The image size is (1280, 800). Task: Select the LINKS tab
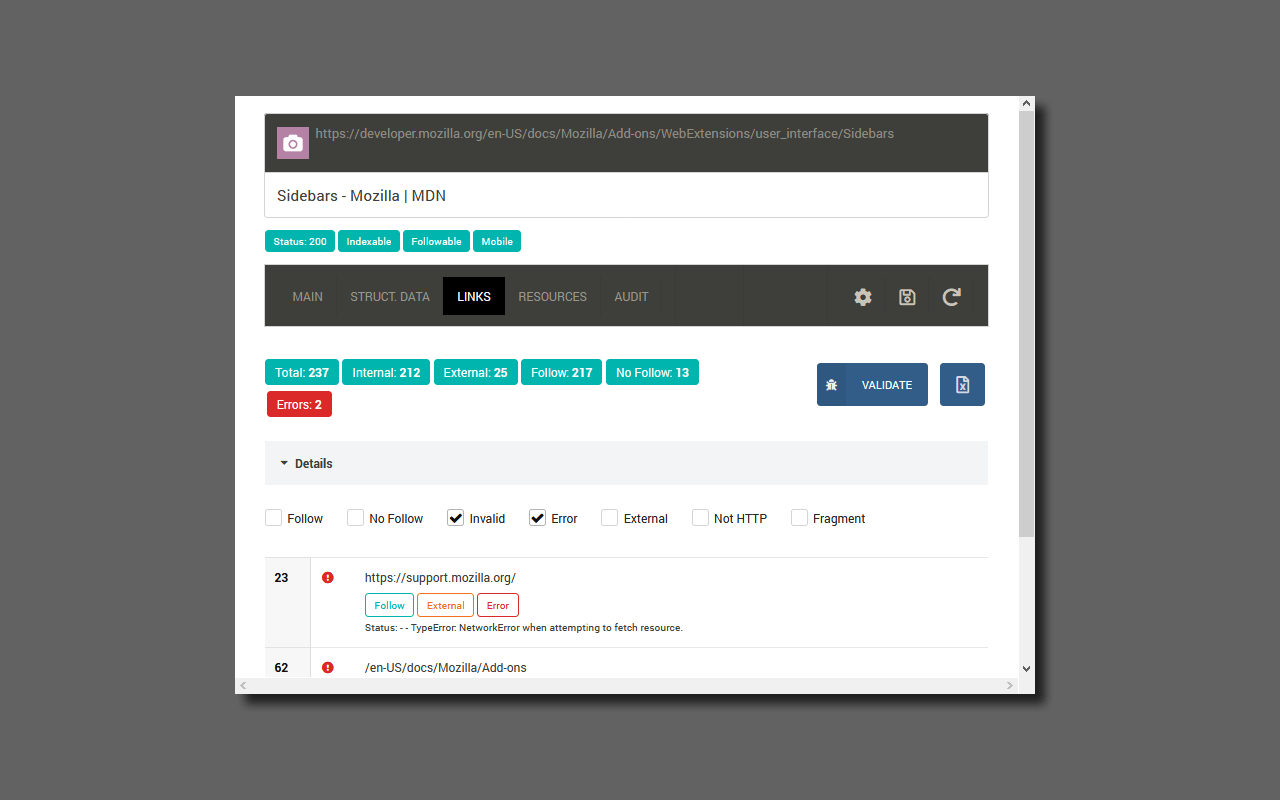(x=474, y=297)
